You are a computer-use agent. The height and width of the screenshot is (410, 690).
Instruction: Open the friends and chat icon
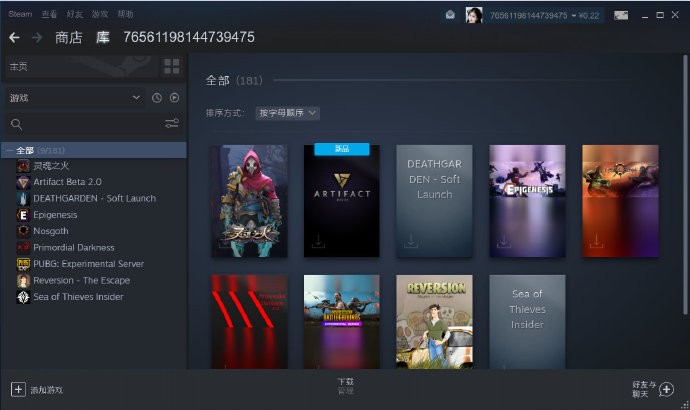click(x=667, y=389)
